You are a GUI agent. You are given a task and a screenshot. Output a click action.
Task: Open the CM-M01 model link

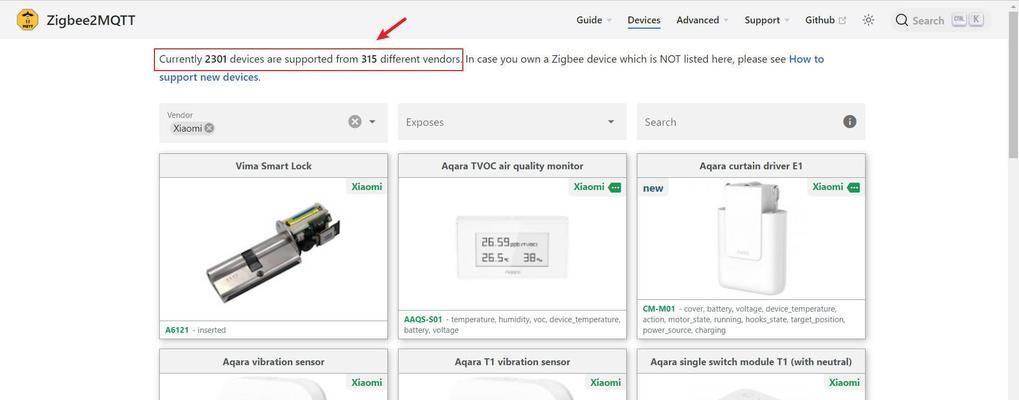pos(659,309)
